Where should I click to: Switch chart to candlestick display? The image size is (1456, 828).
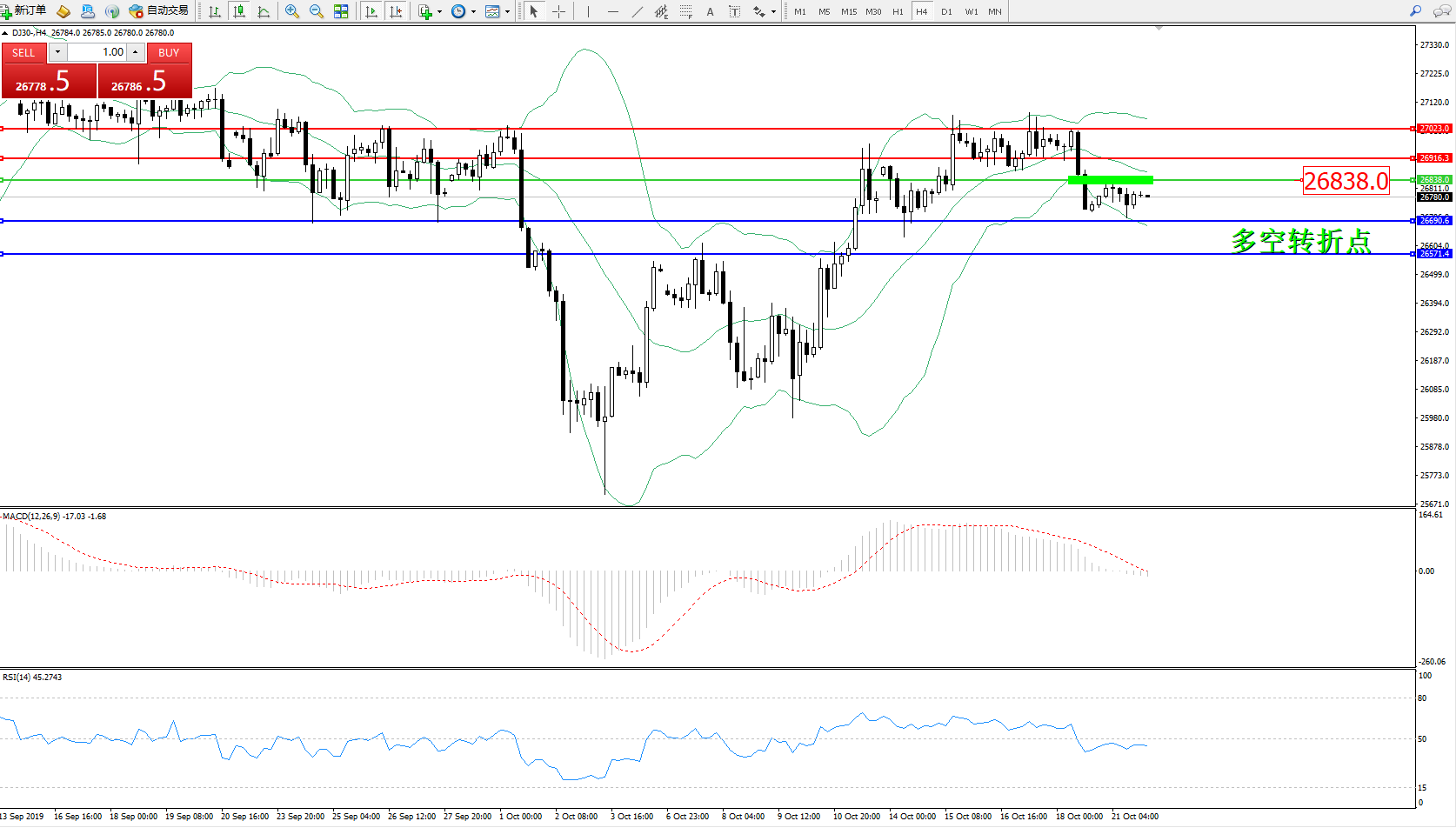(239, 11)
